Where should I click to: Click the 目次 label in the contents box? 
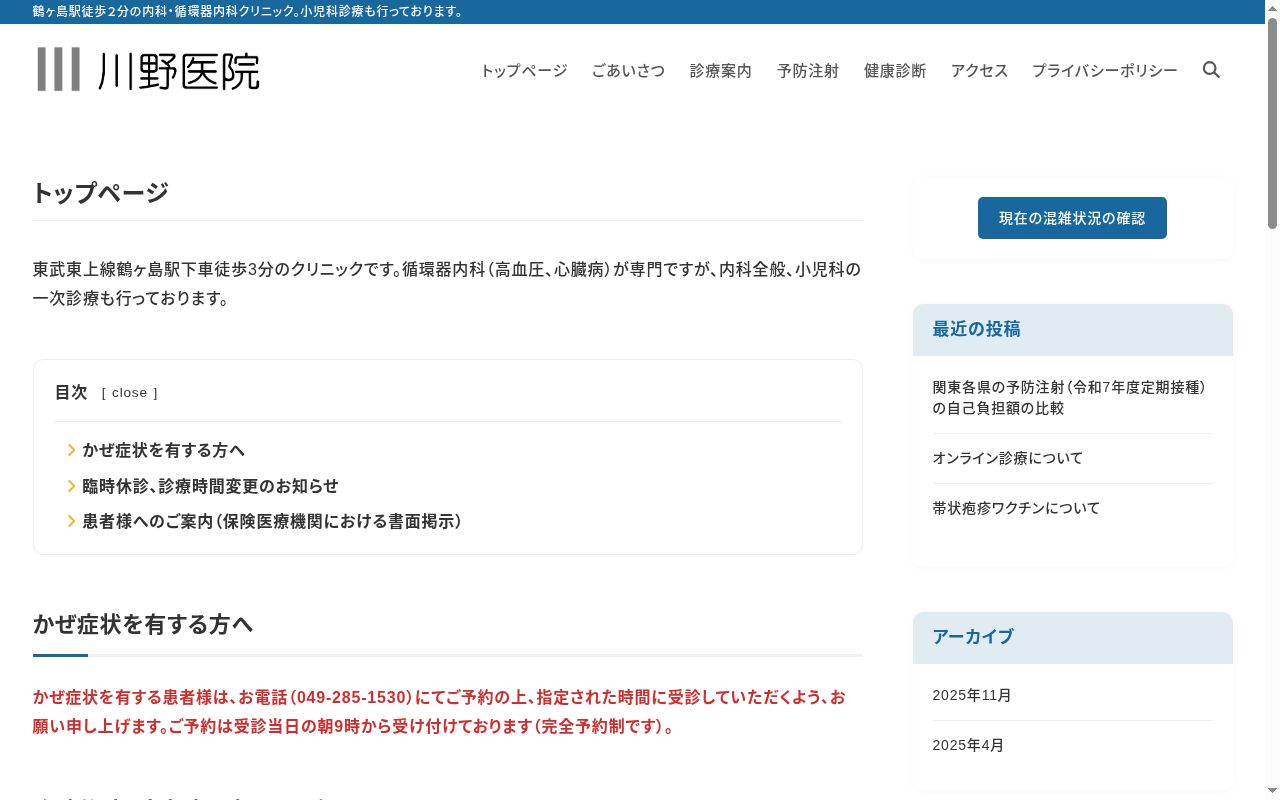coord(71,392)
